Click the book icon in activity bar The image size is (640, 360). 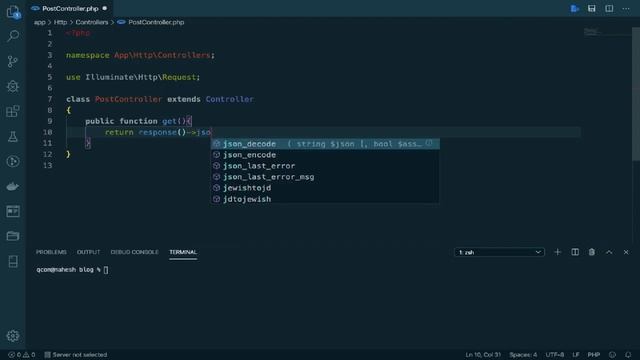coord(13,261)
